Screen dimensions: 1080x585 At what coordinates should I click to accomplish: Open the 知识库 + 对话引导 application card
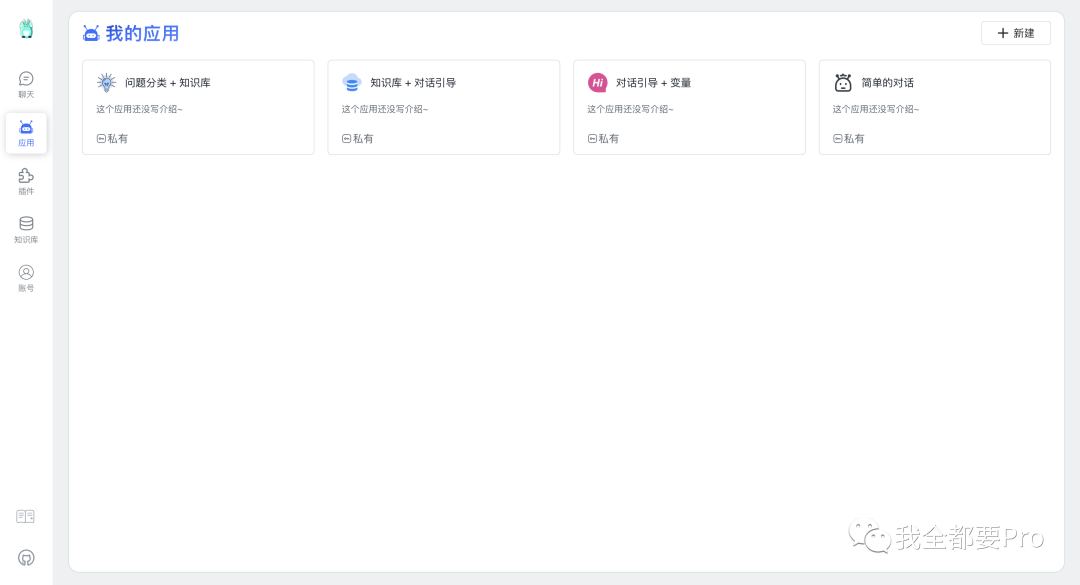(x=443, y=107)
